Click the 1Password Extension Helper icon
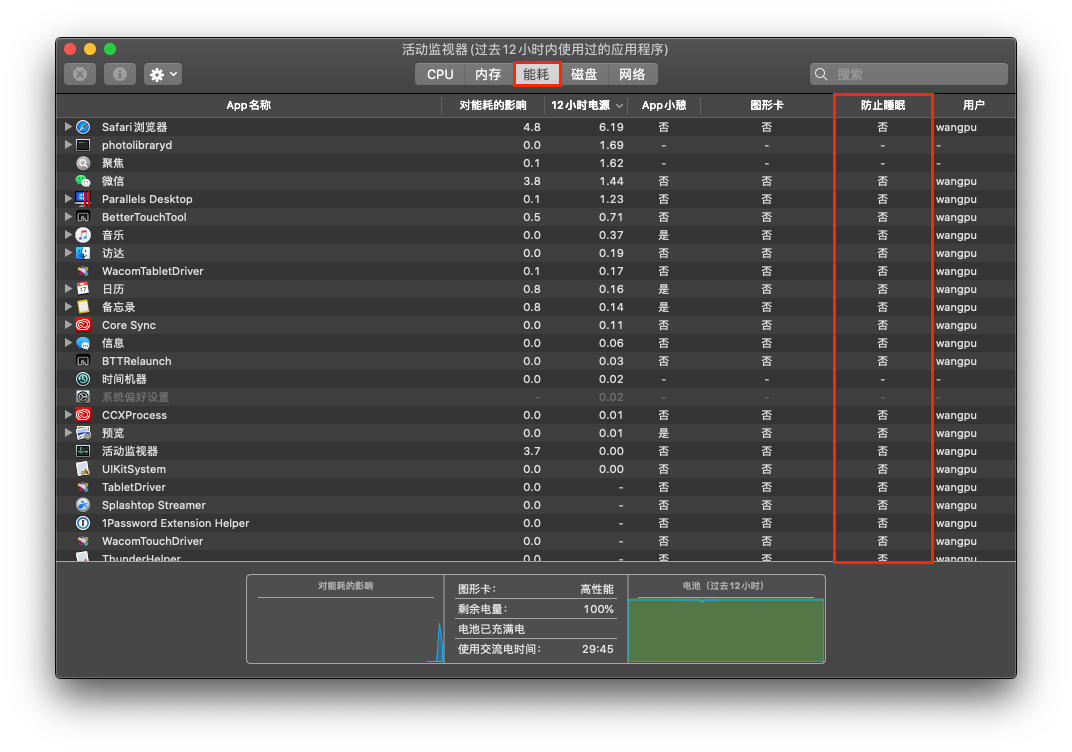 click(x=84, y=523)
